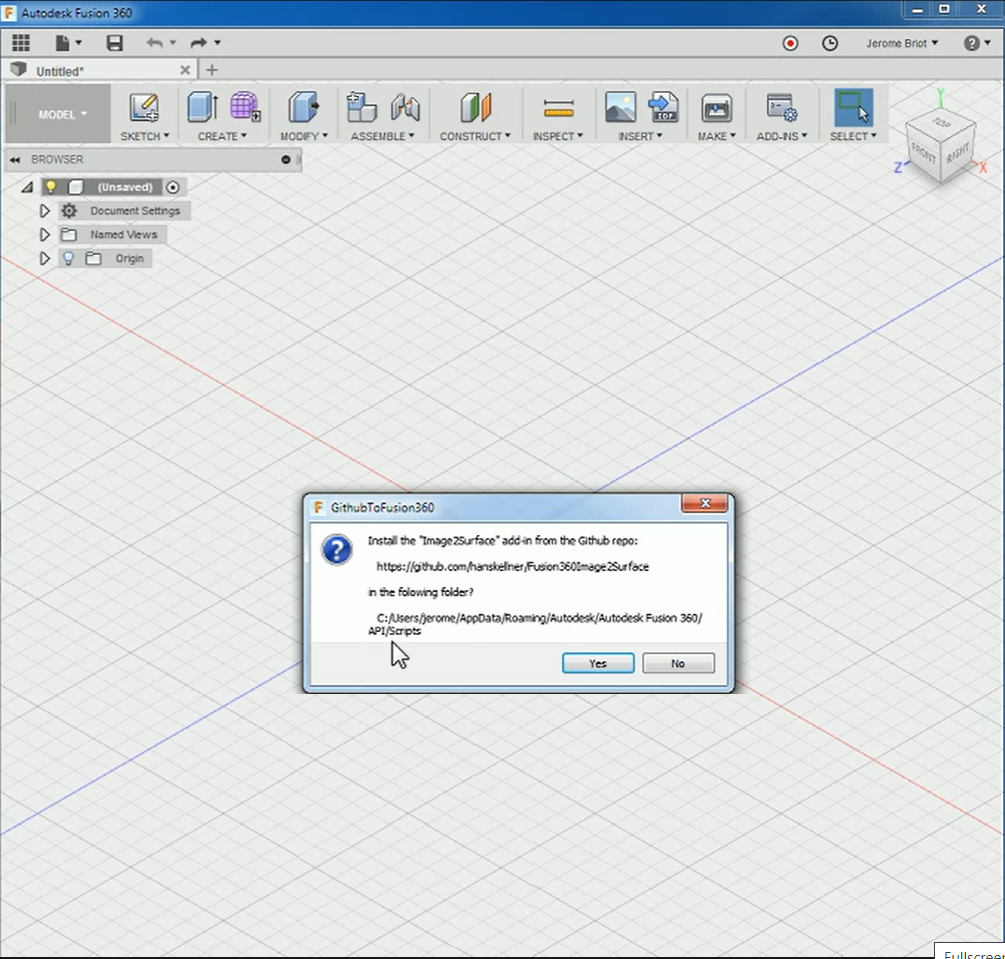The width and height of the screenshot is (1005, 959).
Task: Open Scripts and Add-Ins icon
Action: pyautogui.click(x=782, y=107)
